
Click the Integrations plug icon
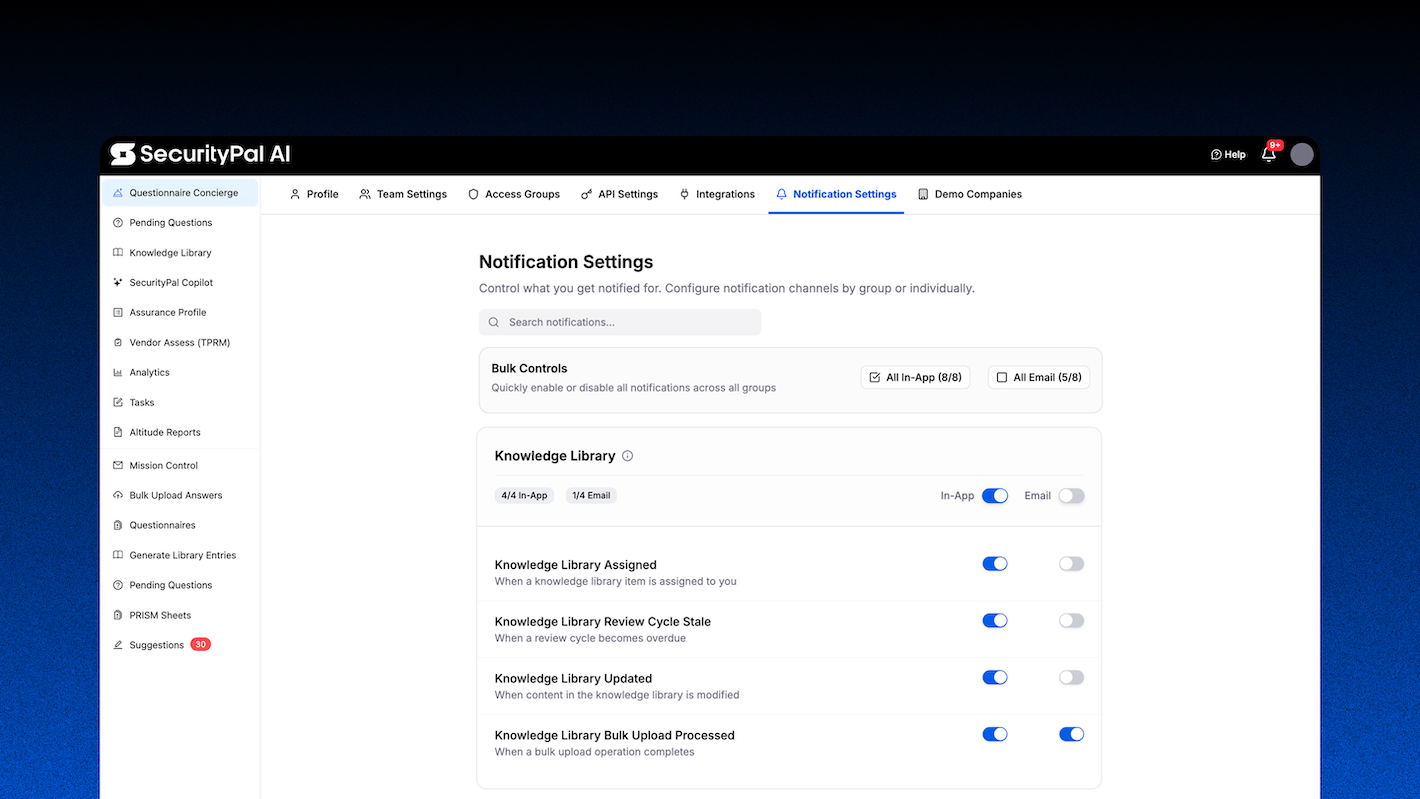(x=685, y=194)
